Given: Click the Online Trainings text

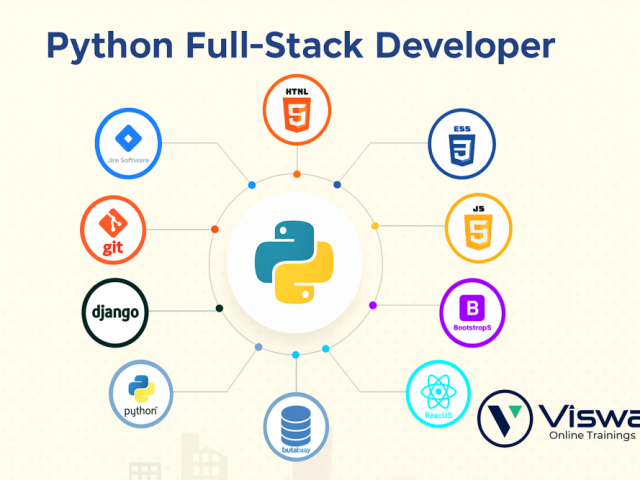Looking at the screenshot, I should [592, 436].
